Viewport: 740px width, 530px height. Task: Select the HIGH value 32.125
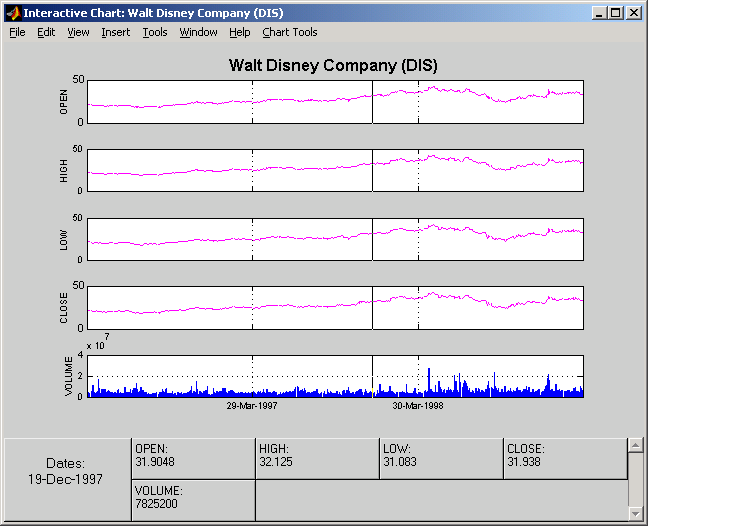276,462
